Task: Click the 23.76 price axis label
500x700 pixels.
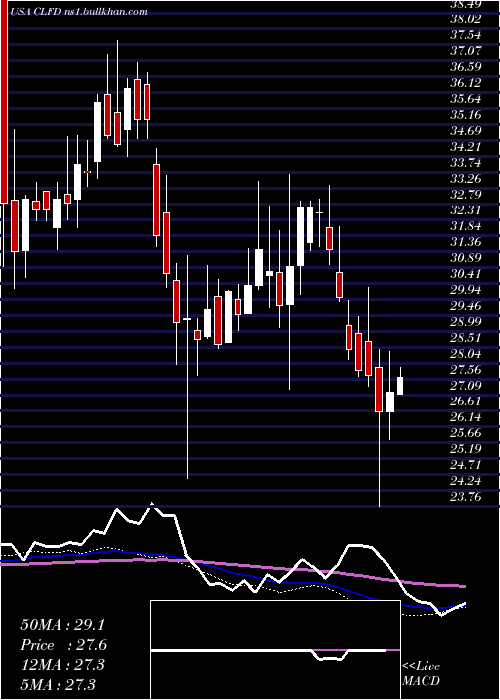Action: click(466, 497)
